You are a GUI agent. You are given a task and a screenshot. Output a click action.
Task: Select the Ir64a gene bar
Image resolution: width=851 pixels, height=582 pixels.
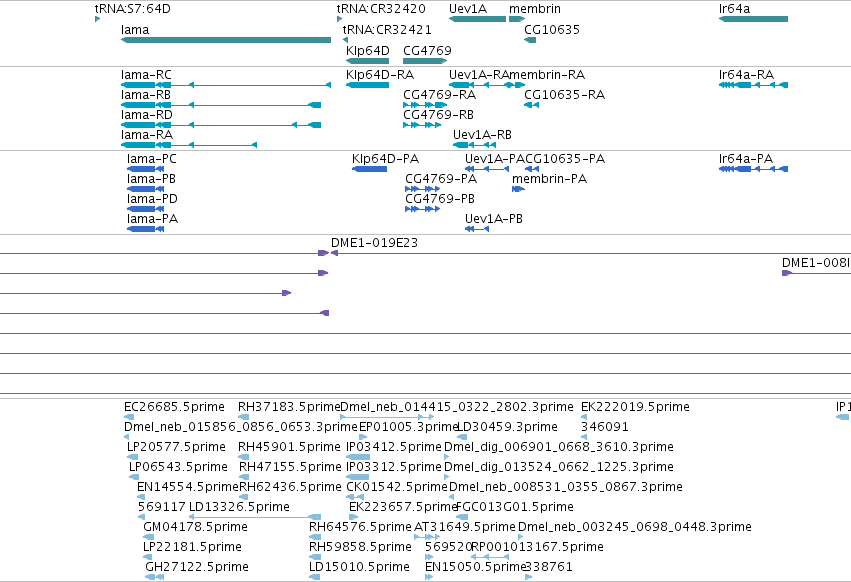click(753, 19)
